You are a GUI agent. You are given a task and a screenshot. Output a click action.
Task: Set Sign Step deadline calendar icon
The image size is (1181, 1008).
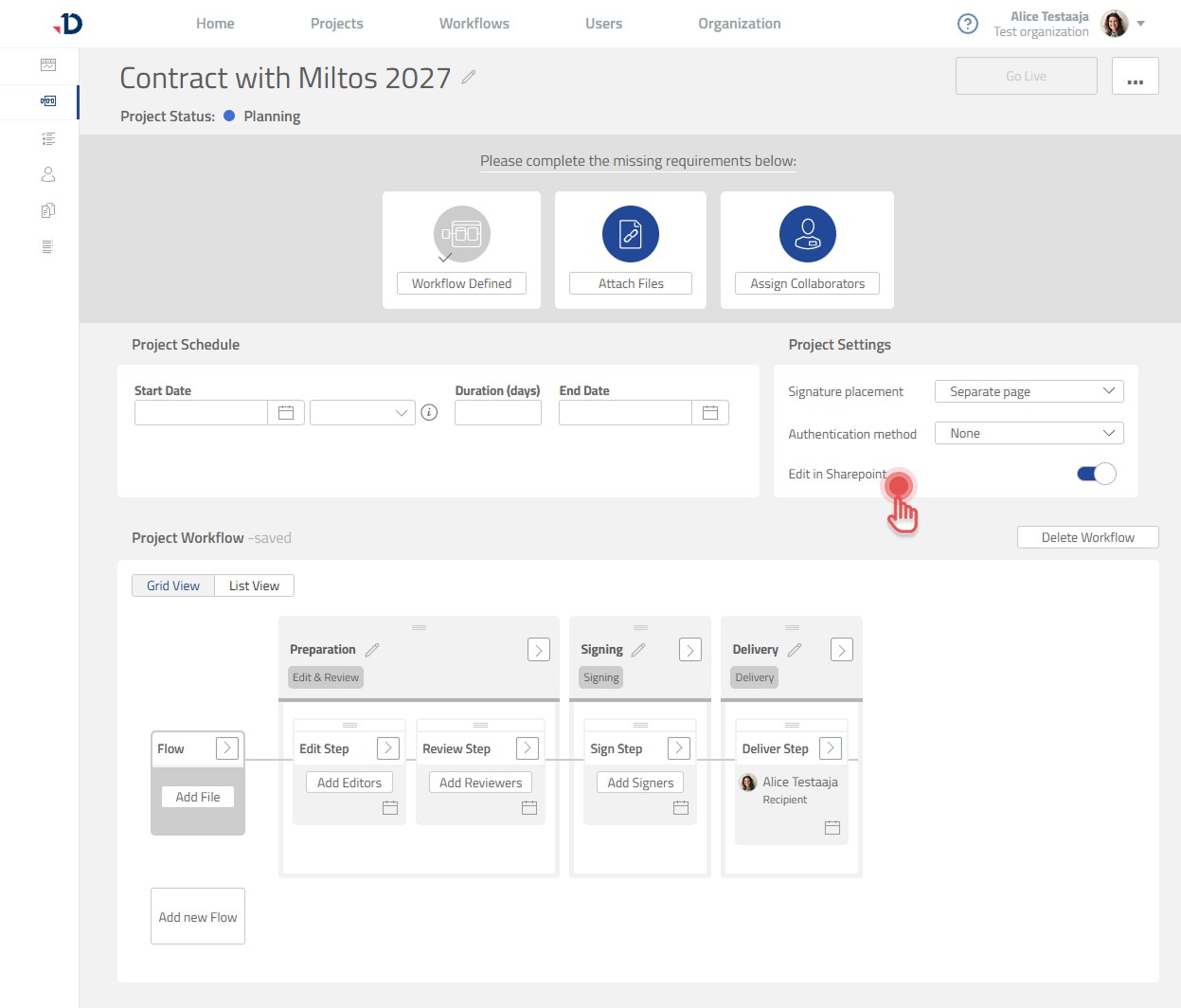[x=681, y=808]
